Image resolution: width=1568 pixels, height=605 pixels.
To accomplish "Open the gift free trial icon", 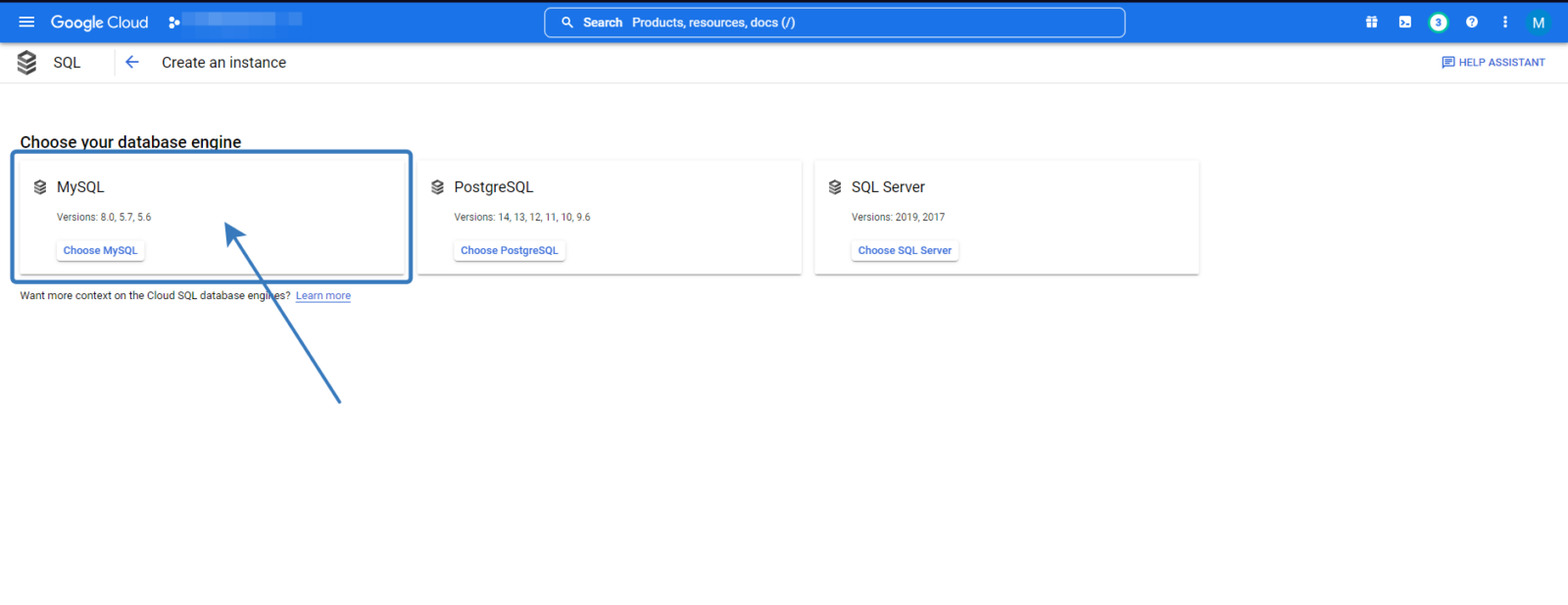I will pyautogui.click(x=1371, y=22).
